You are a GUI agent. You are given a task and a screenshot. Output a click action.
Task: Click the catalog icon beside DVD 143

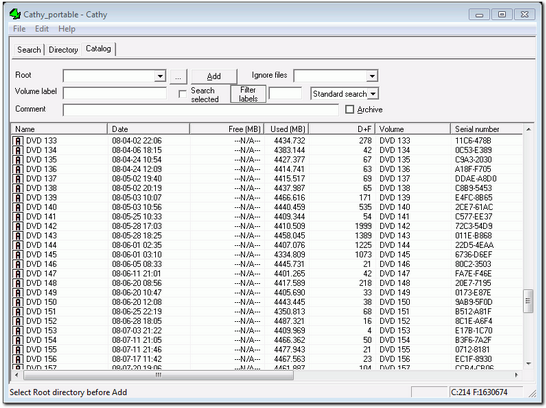pyautogui.click(x=18, y=236)
